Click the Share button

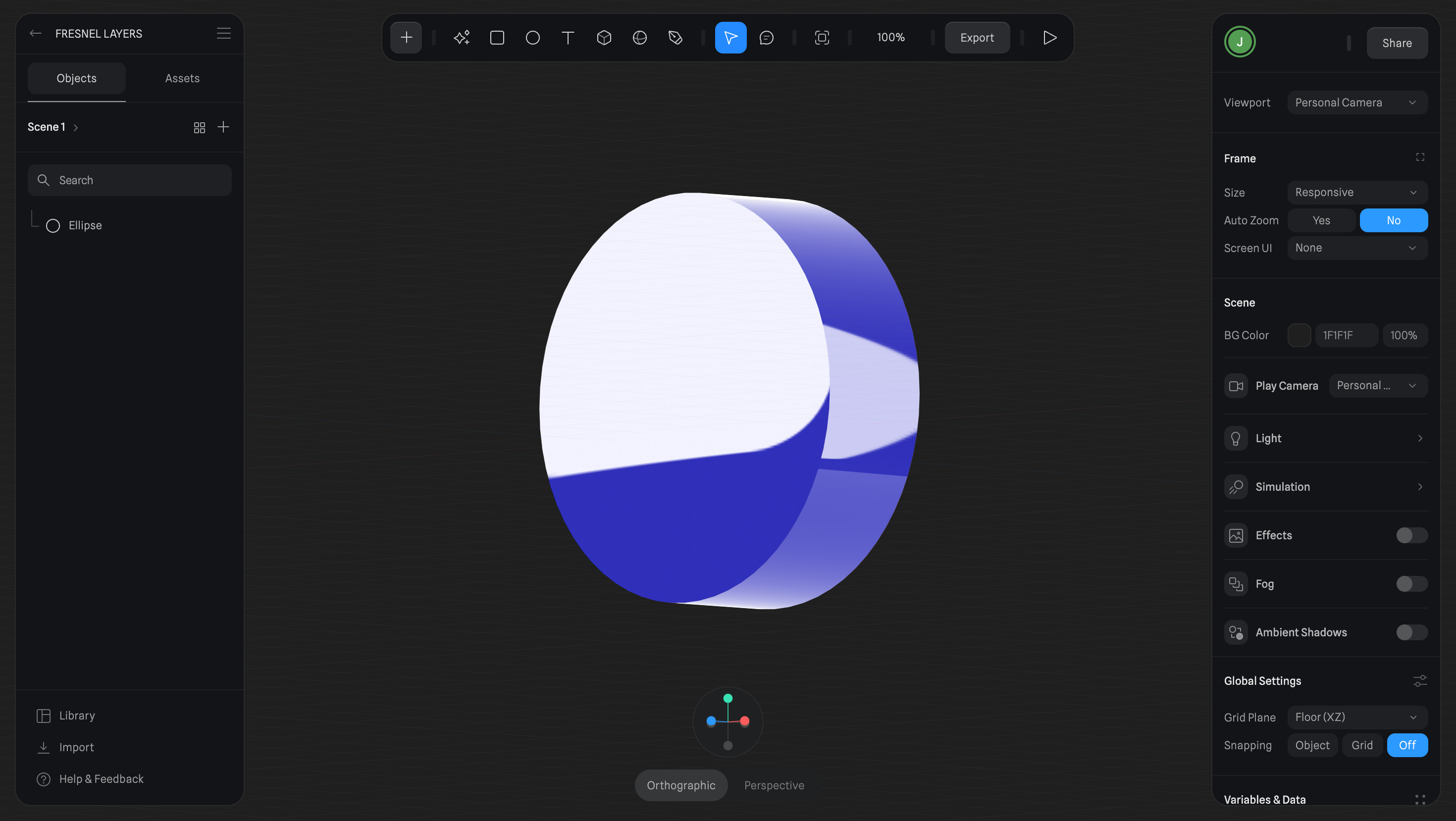pos(1397,43)
